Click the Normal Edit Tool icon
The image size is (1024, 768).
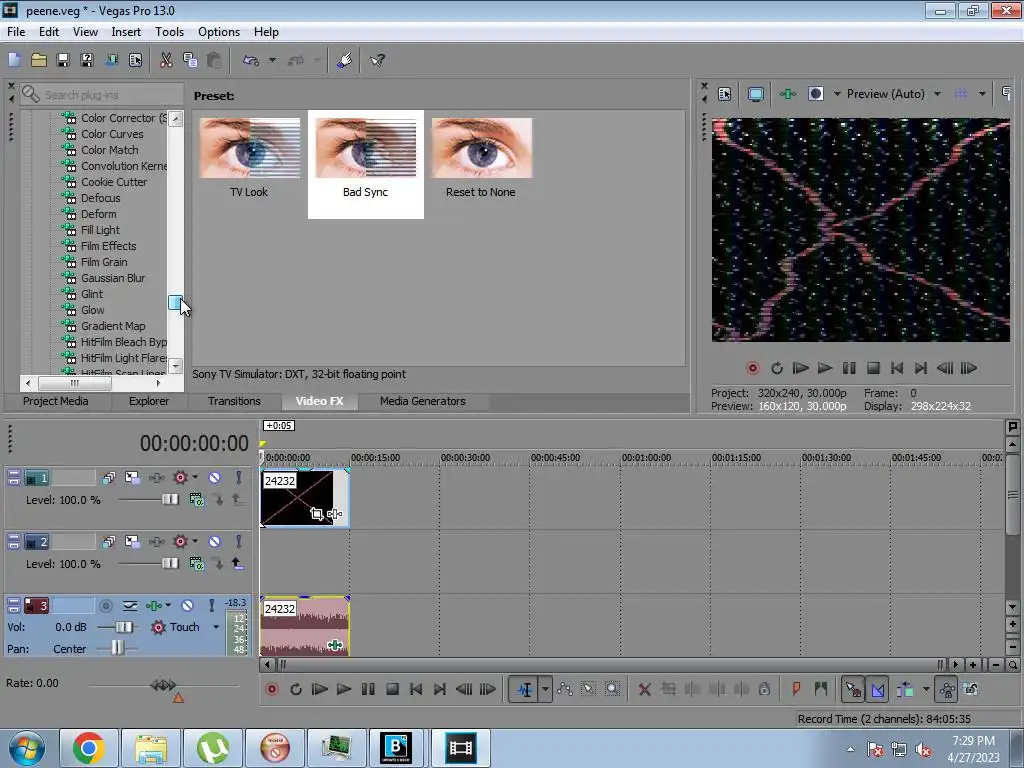(524, 689)
